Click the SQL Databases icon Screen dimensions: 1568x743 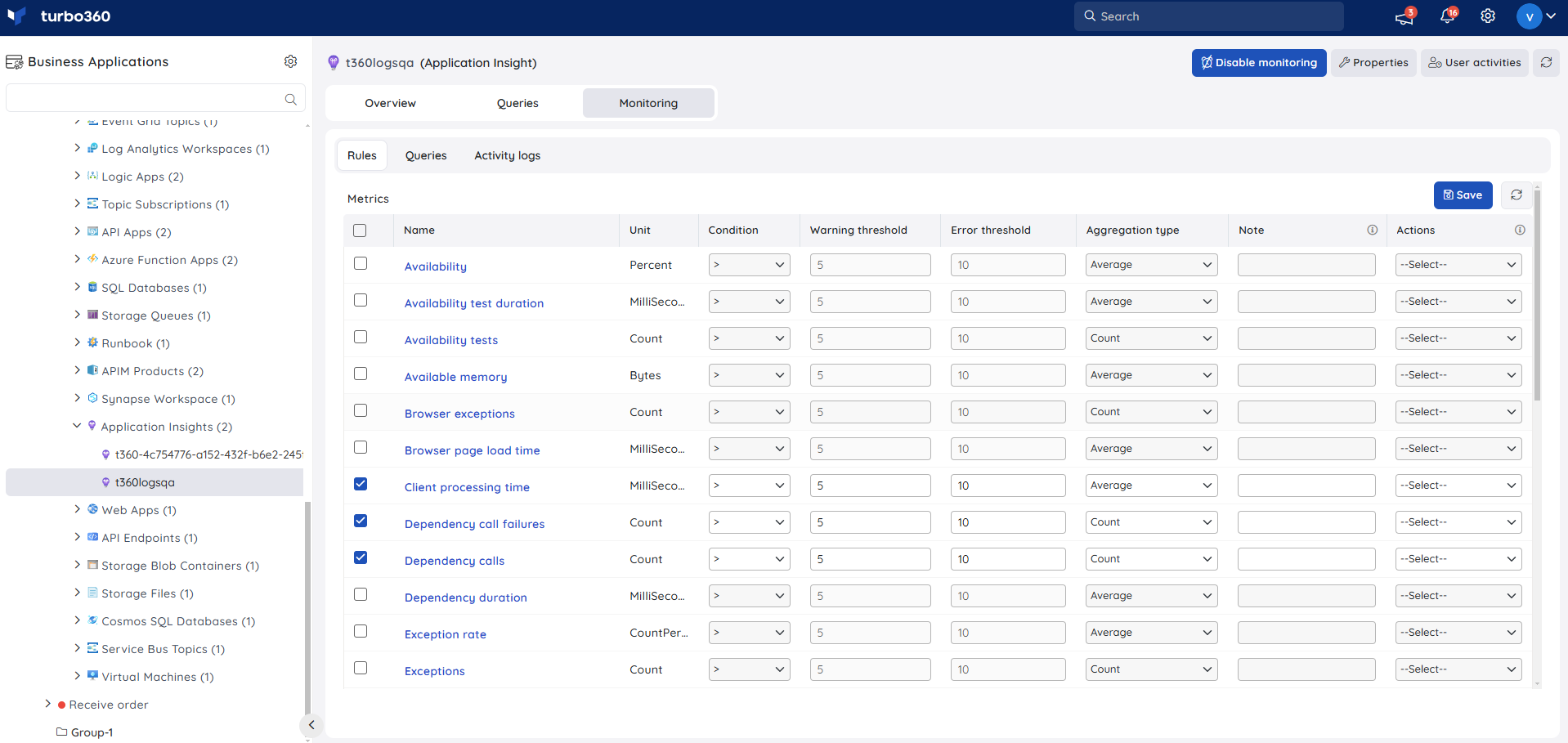[x=92, y=287]
